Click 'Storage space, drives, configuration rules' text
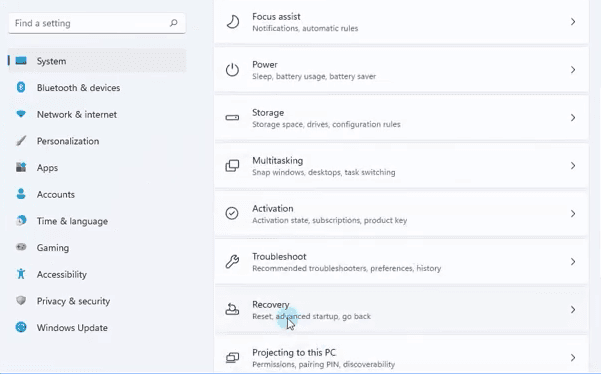The width and height of the screenshot is (601, 374). click(x=326, y=124)
